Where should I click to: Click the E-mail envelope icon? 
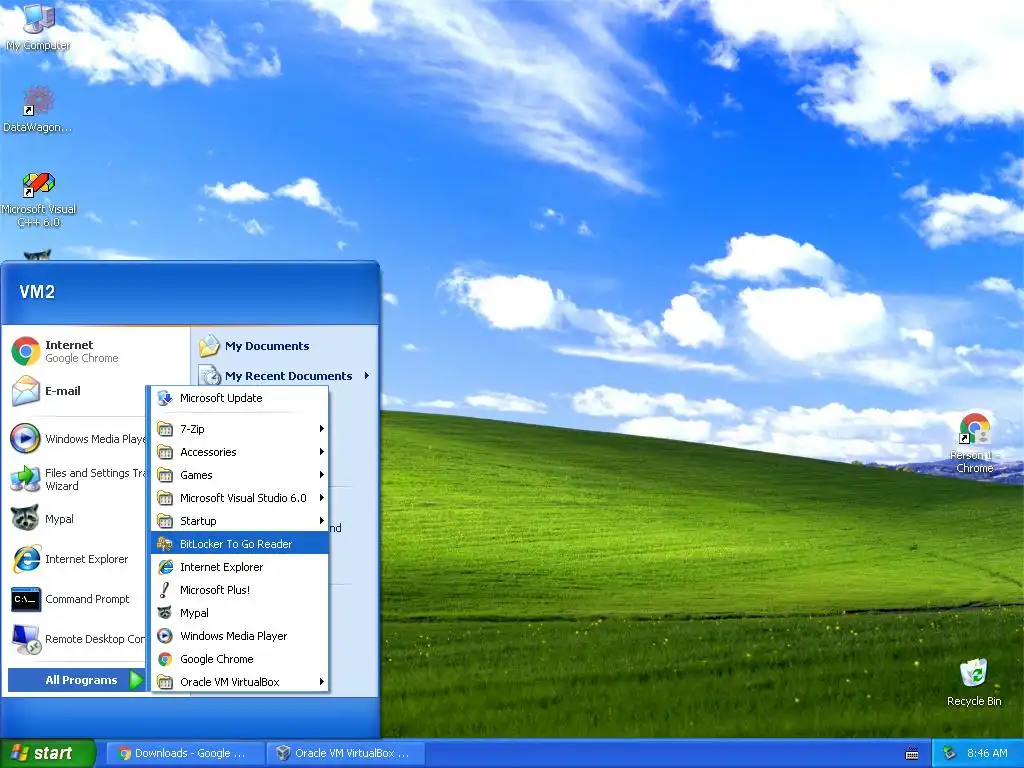[25, 391]
